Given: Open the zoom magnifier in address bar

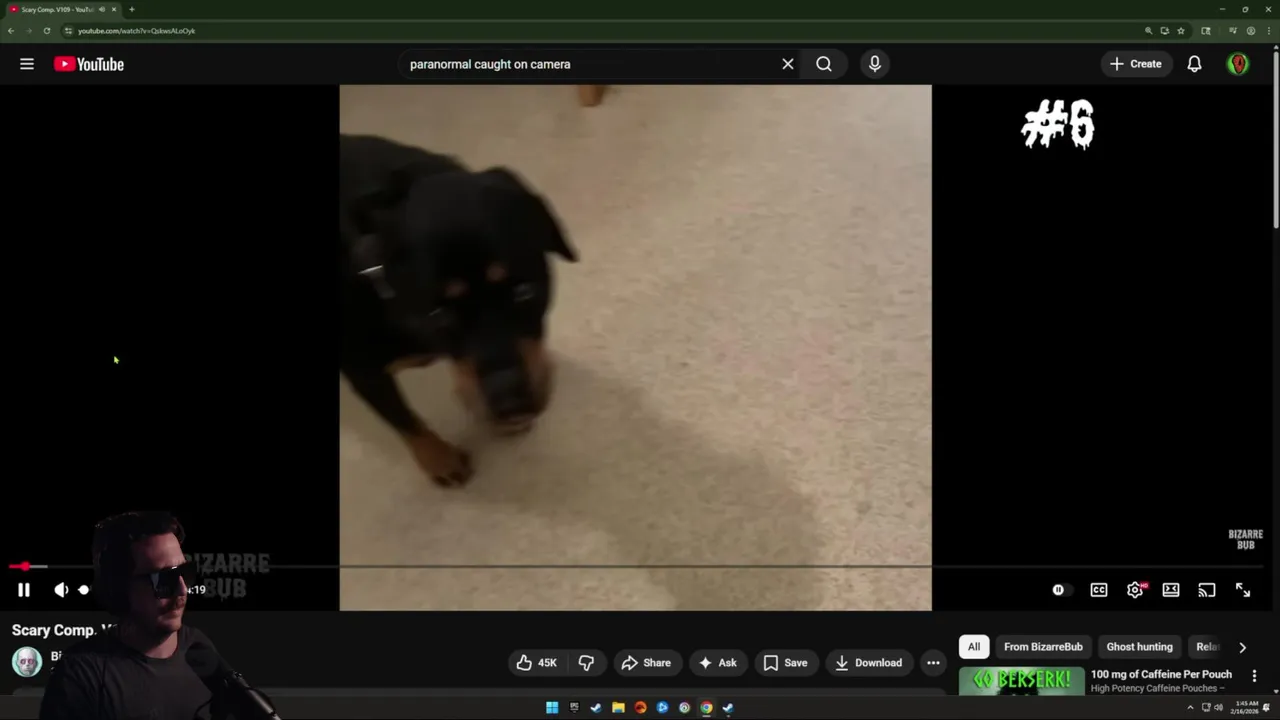Looking at the screenshot, I should pos(1148,31).
